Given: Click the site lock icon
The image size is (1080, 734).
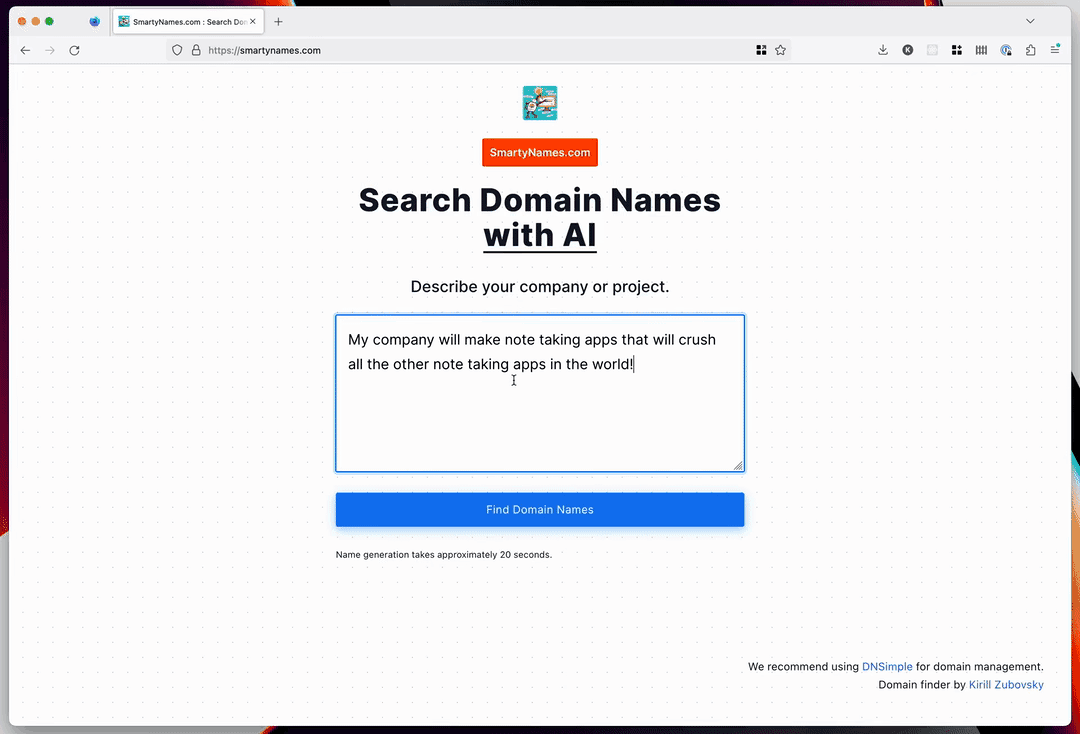Looking at the screenshot, I should point(196,50).
